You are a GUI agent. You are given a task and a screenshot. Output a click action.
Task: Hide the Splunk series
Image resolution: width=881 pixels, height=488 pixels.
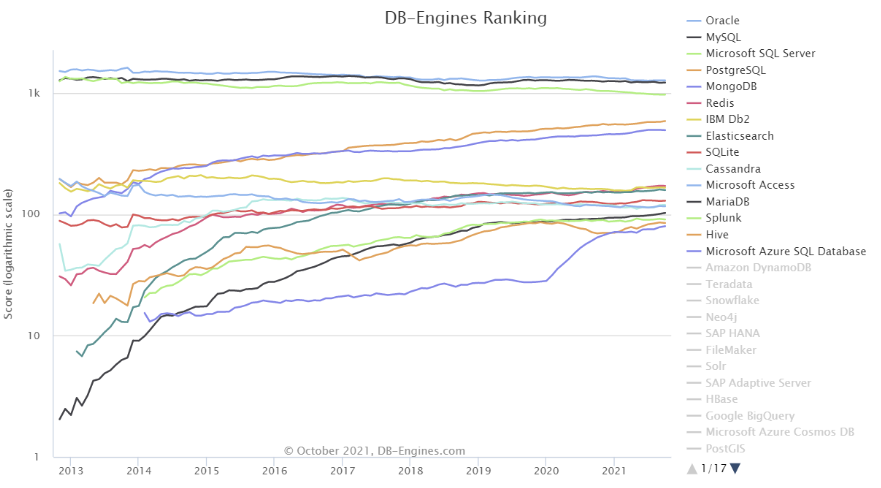[x=714, y=218]
